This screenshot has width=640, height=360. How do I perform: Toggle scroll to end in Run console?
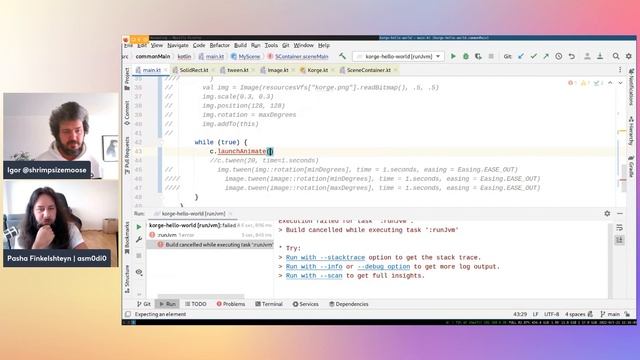[620, 240]
